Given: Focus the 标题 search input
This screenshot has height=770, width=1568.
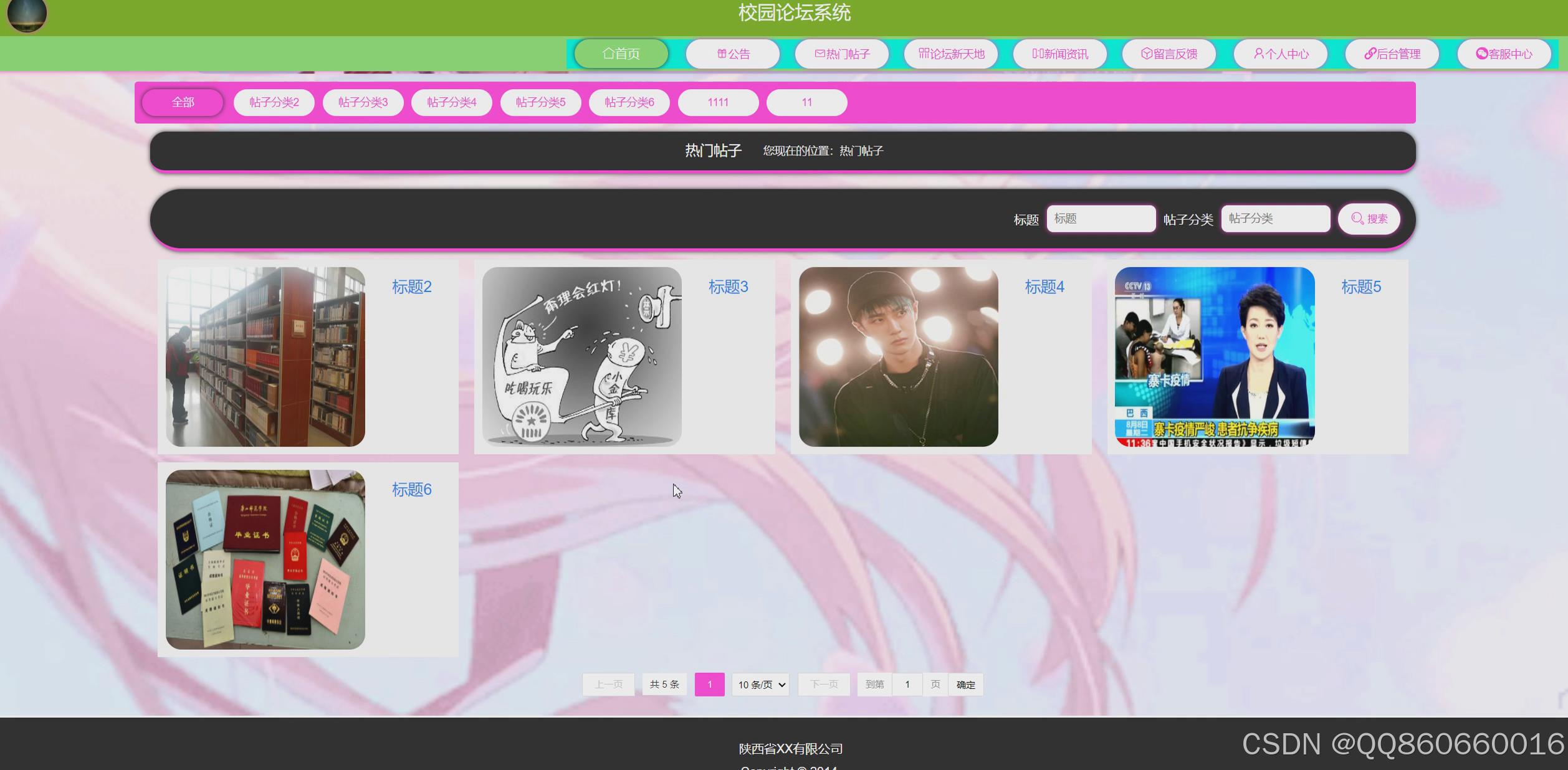Looking at the screenshot, I should [x=1101, y=219].
